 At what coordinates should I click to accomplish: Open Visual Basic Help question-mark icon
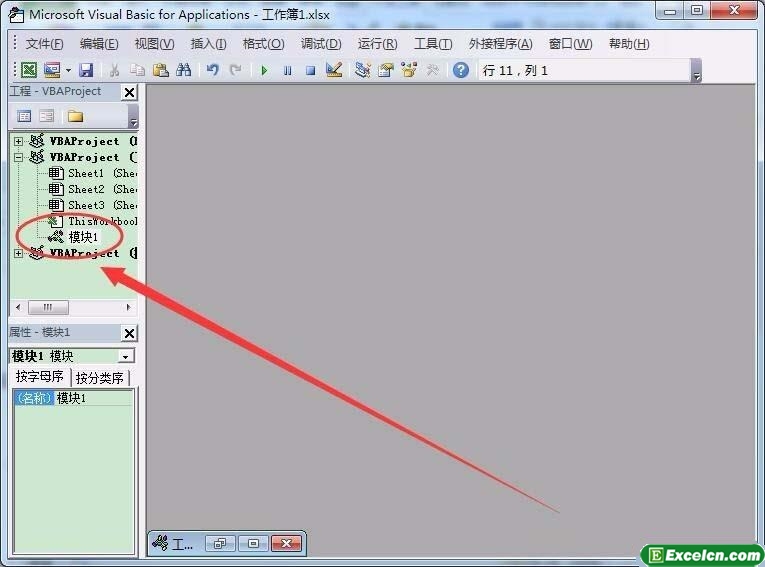click(x=461, y=70)
